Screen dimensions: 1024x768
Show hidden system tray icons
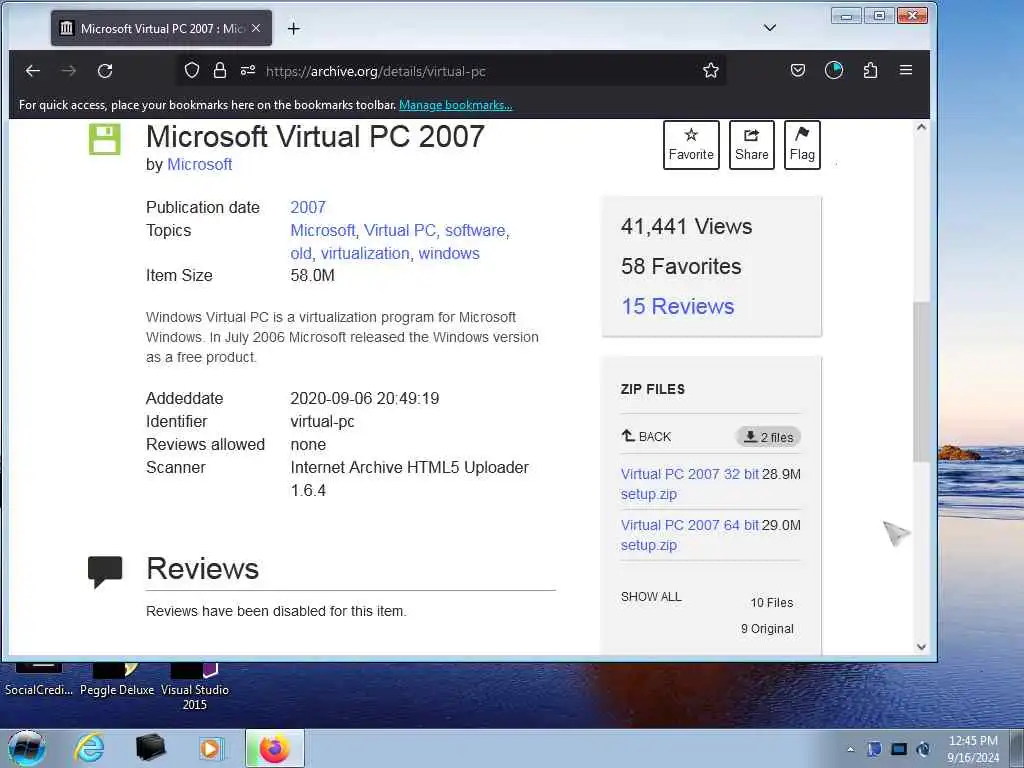(x=850, y=749)
